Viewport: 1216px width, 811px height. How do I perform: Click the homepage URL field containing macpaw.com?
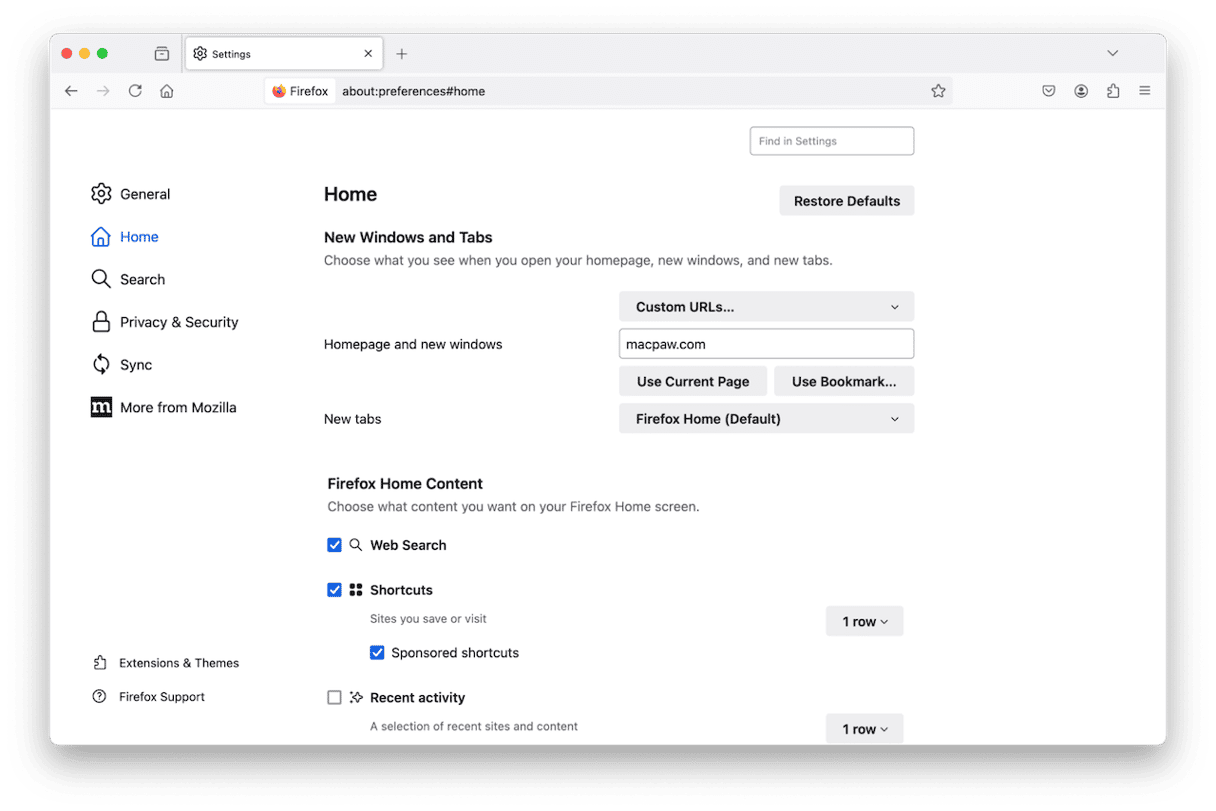766,344
